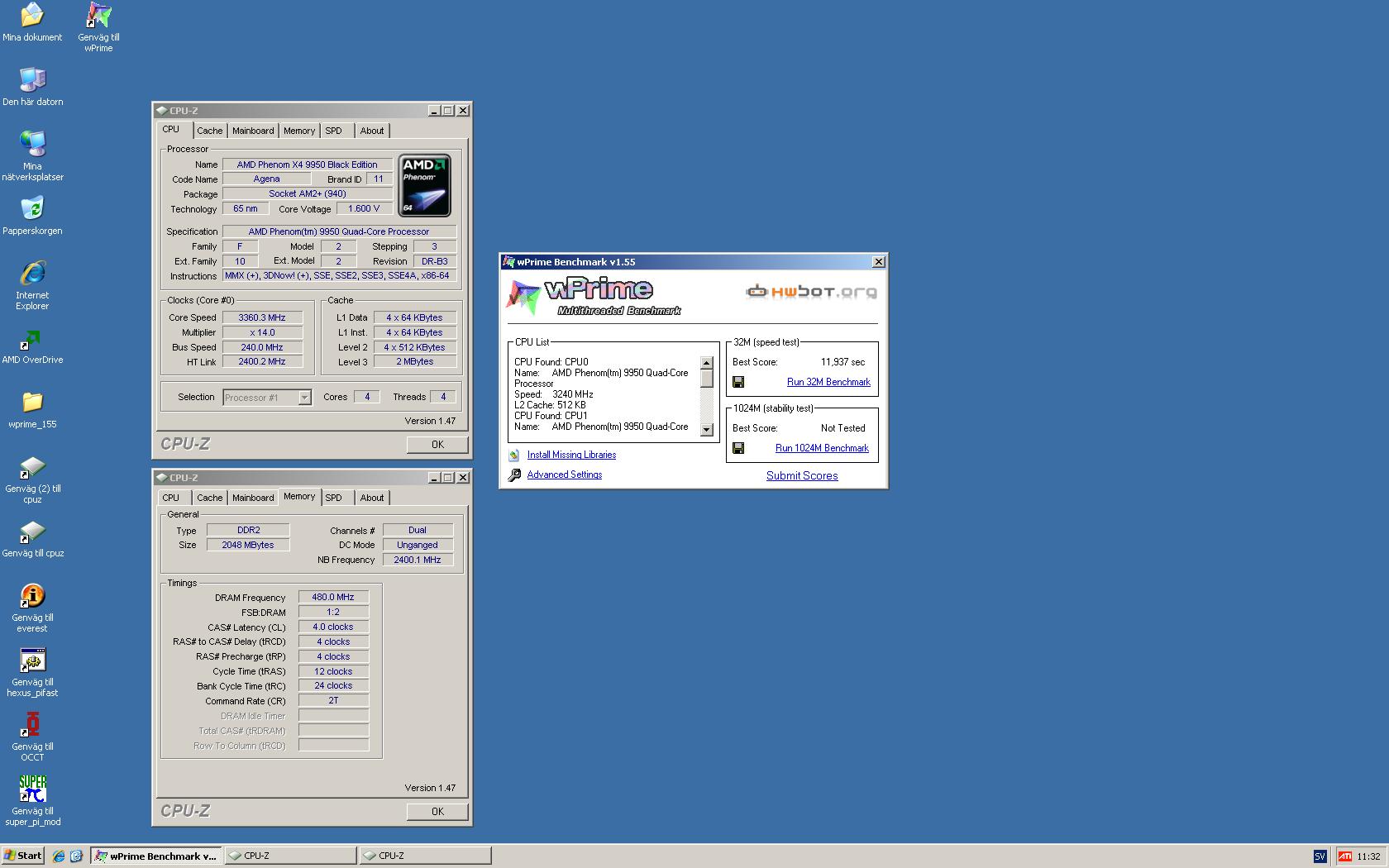Select the first CPU-Z taskbar button
The width and height of the screenshot is (1389, 868).
pyautogui.click(x=291, y=856)
